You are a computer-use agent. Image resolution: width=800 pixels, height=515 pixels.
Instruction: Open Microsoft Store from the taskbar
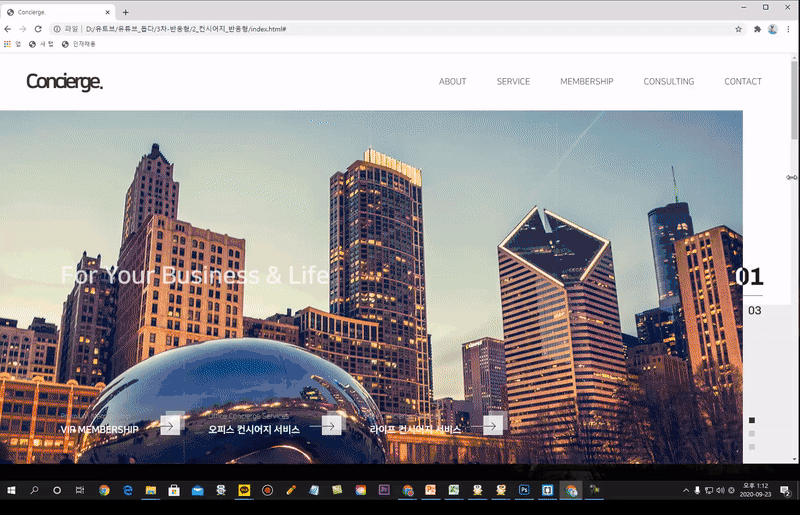point(174,491)
